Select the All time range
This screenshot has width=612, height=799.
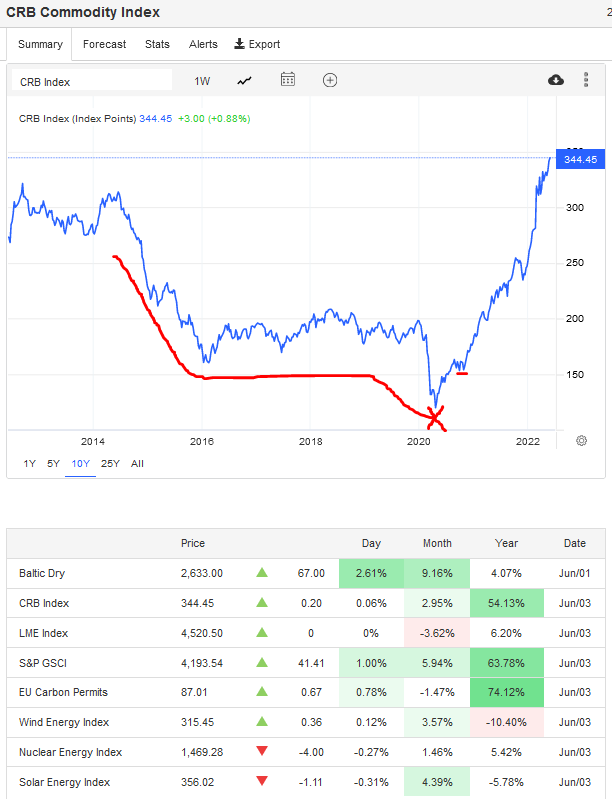[x=137, y=464]
